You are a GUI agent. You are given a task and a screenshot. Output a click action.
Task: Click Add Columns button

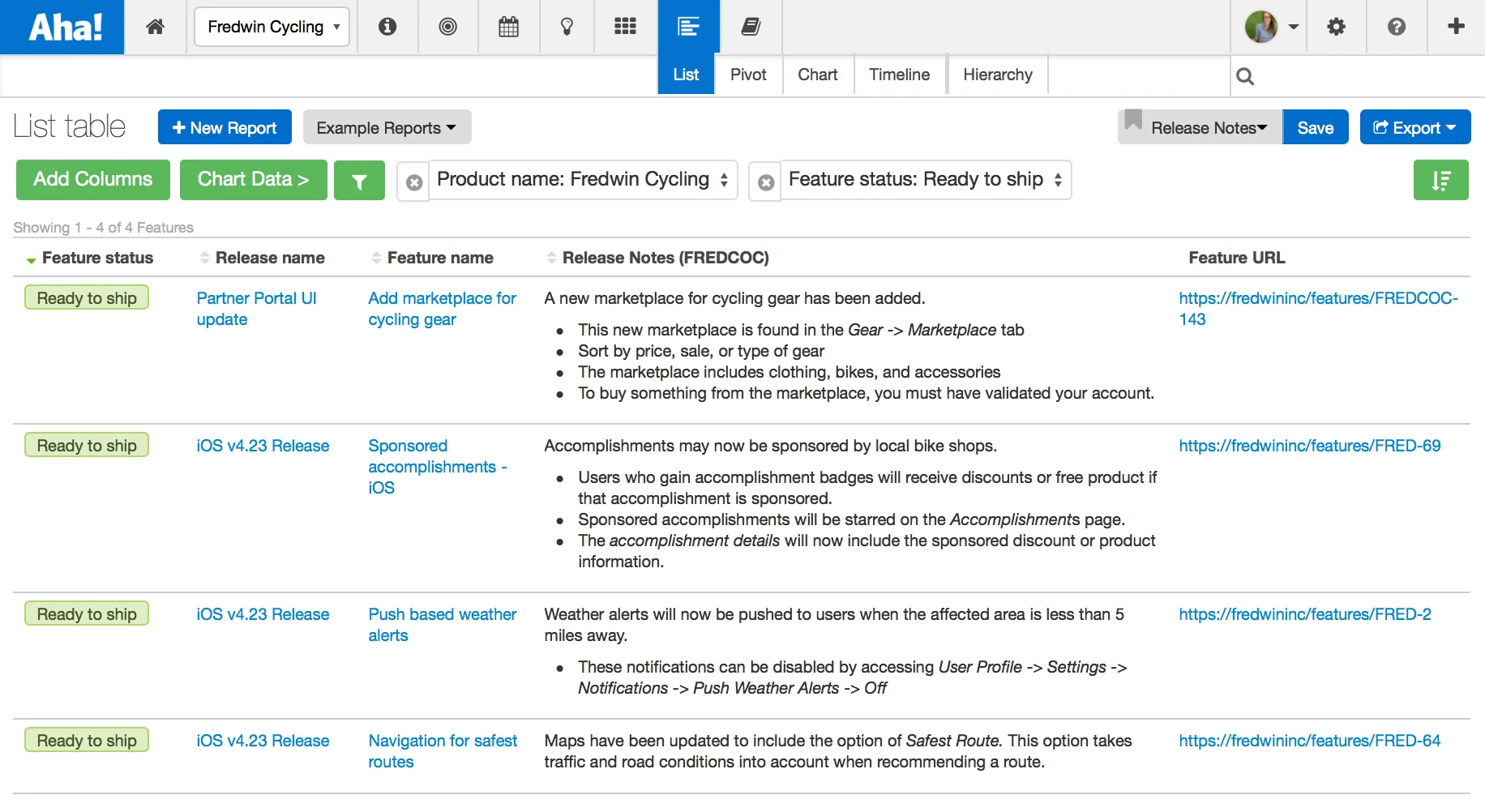93,179
